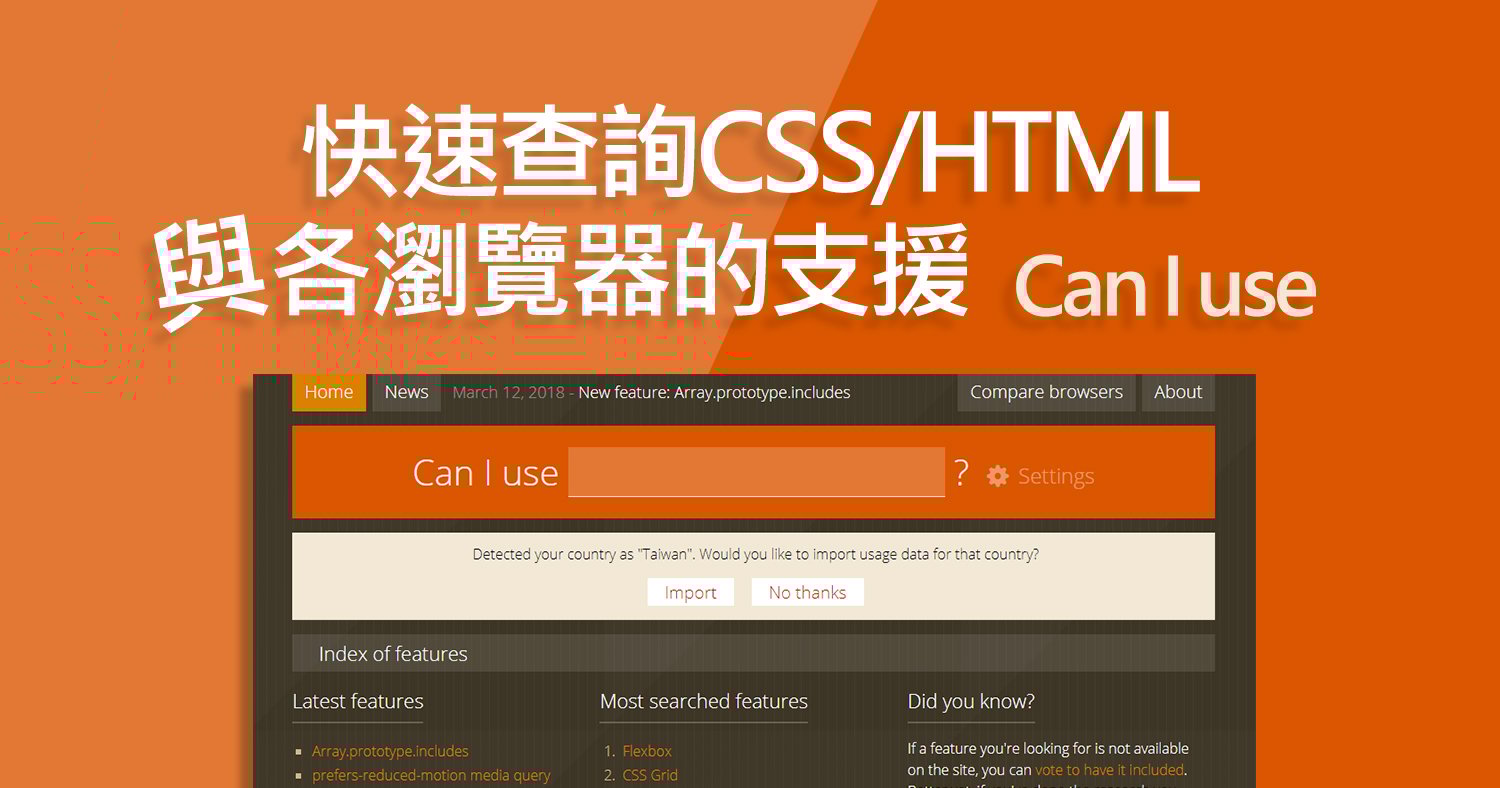Click the Did you know? heading
The image size is (1500, 788).
point(971,701)
